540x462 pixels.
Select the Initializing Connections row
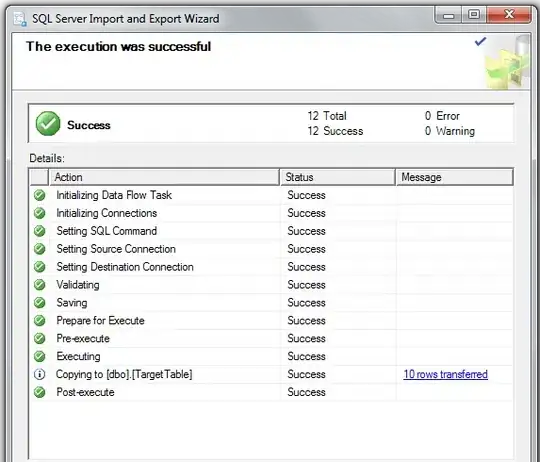pos(271,213)
